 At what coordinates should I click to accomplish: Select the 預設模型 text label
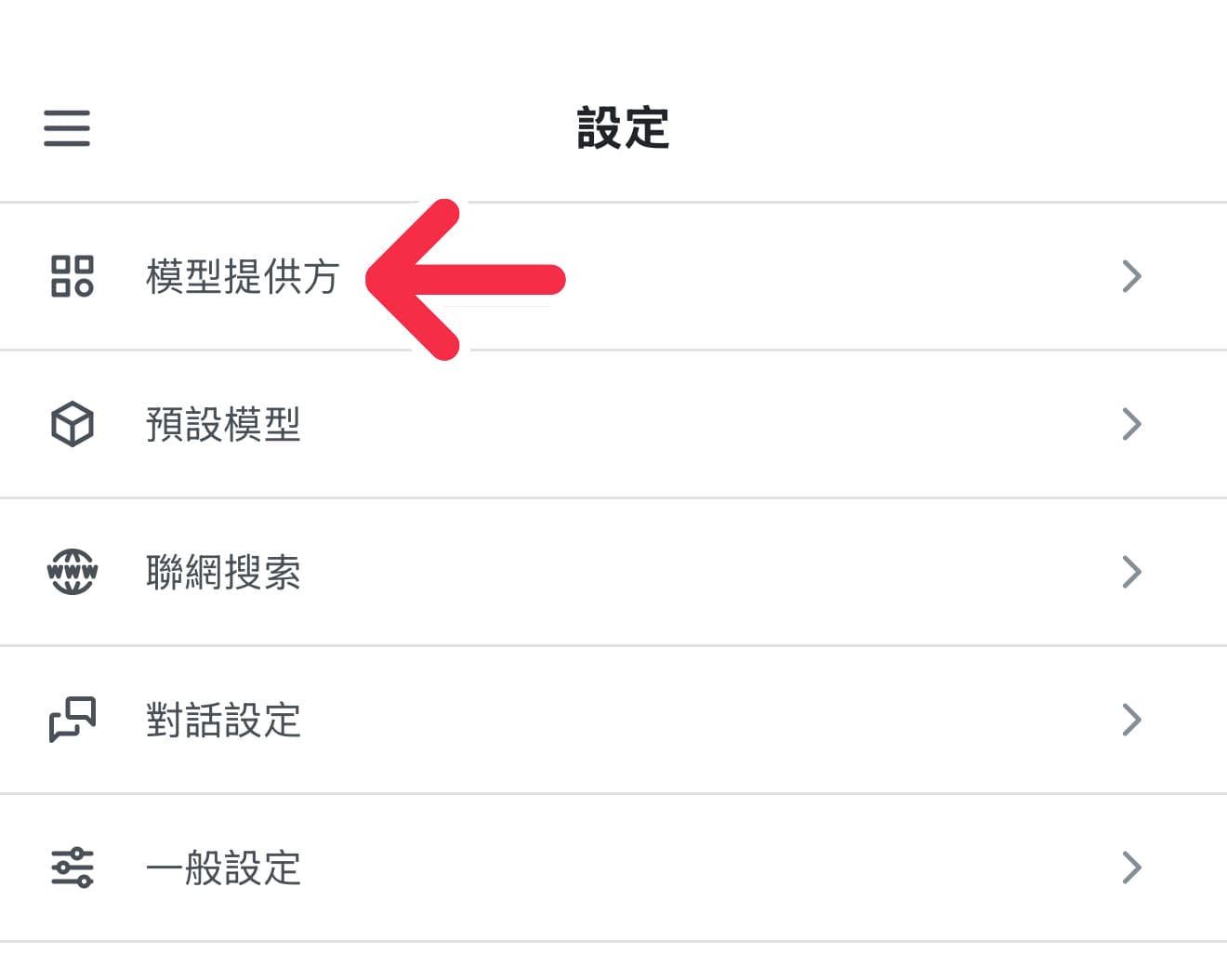click(x=223, y=425)
